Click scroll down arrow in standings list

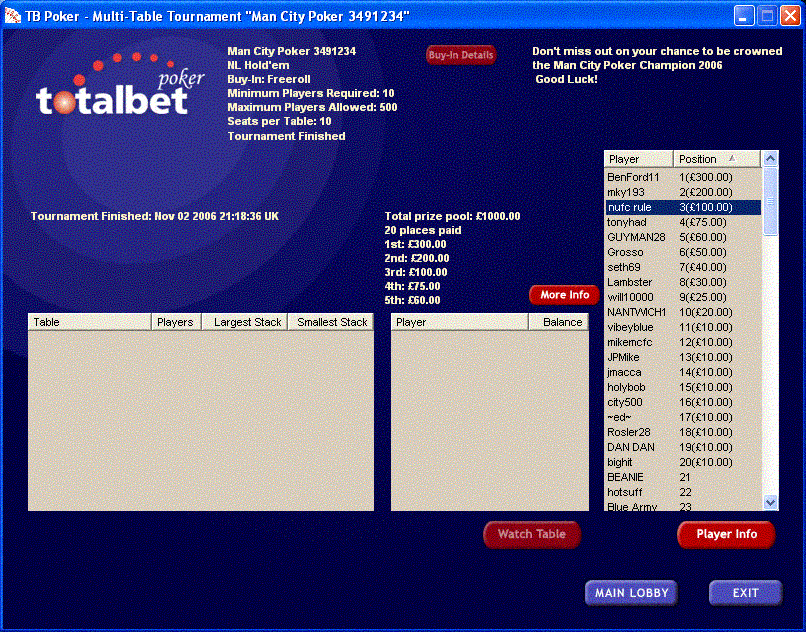coord(770,502)
